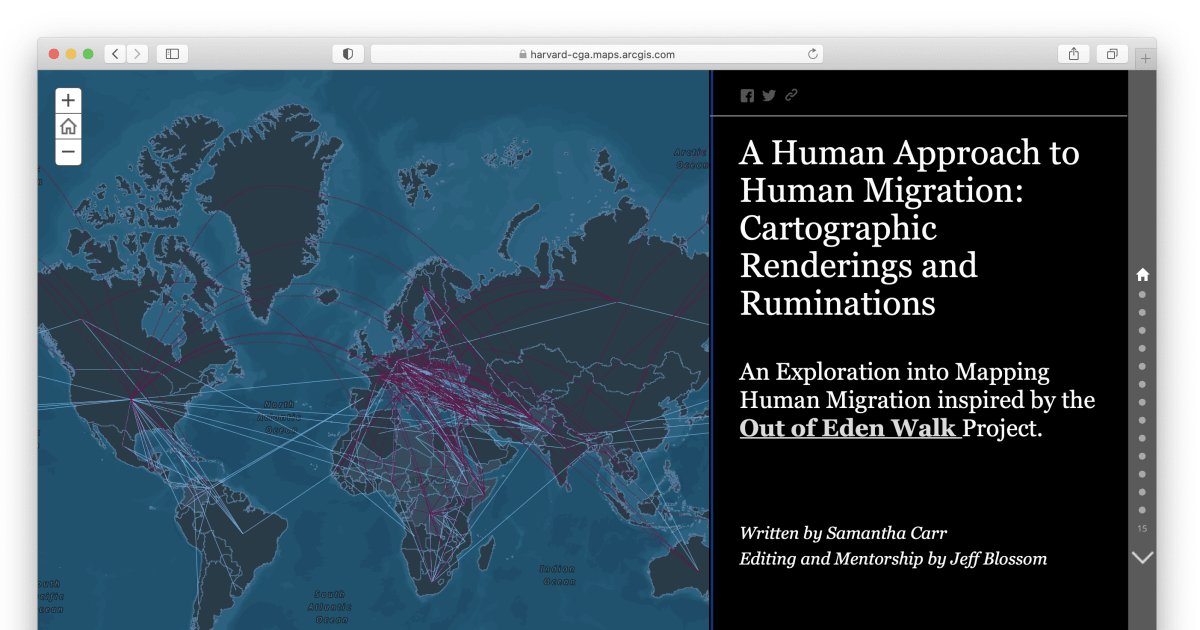Jump to story home section

pyautogui.click(x=1143, y=275)
